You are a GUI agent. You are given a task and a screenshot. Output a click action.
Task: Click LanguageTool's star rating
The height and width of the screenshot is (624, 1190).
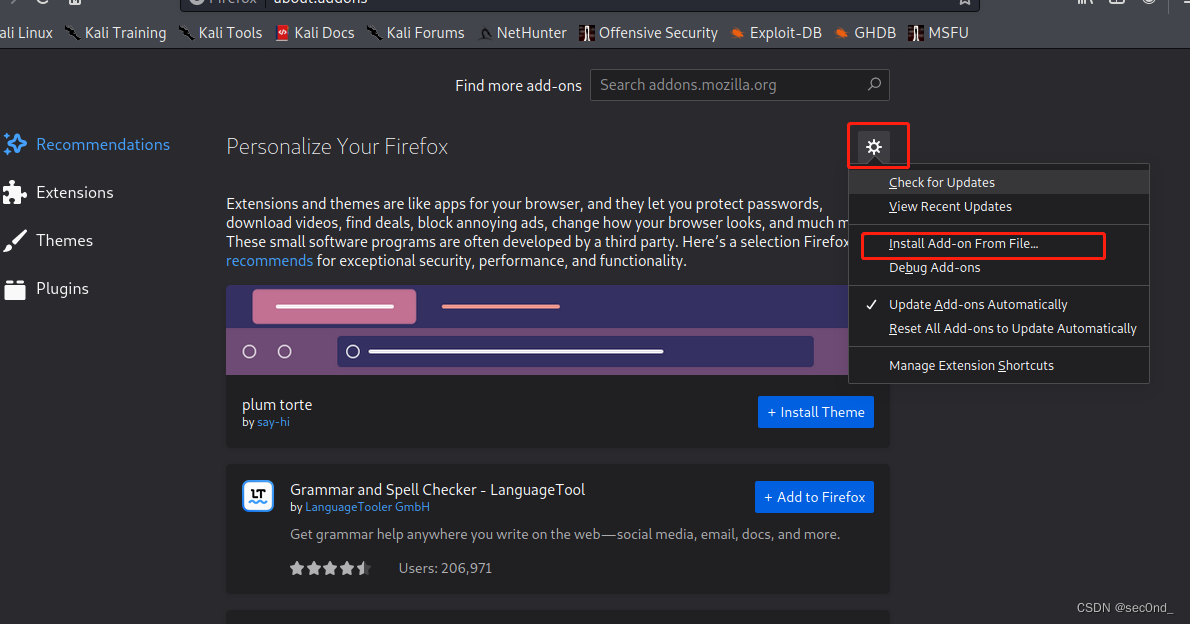point(328,567)
